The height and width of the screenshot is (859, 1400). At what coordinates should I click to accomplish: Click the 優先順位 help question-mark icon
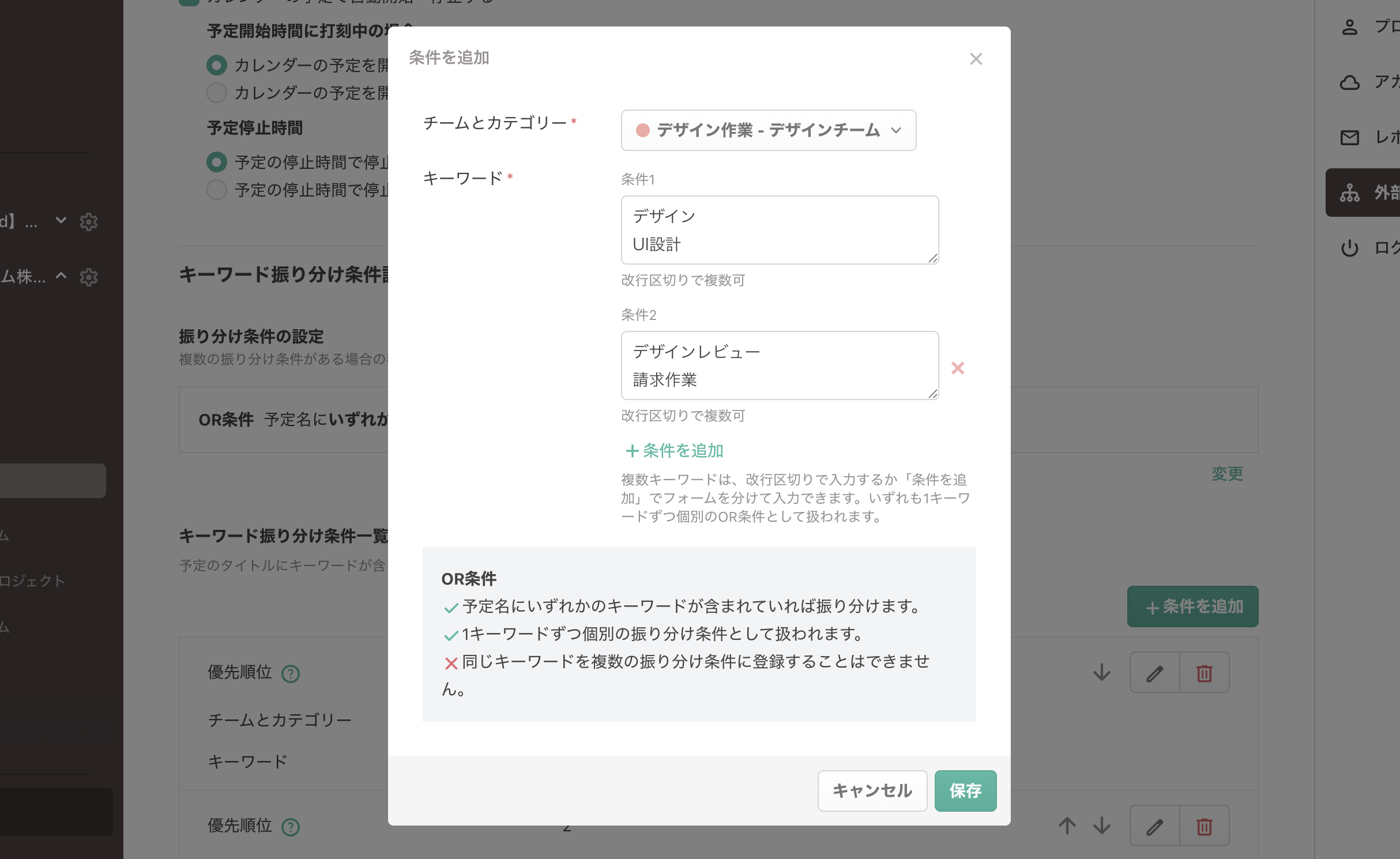[291, 673]
